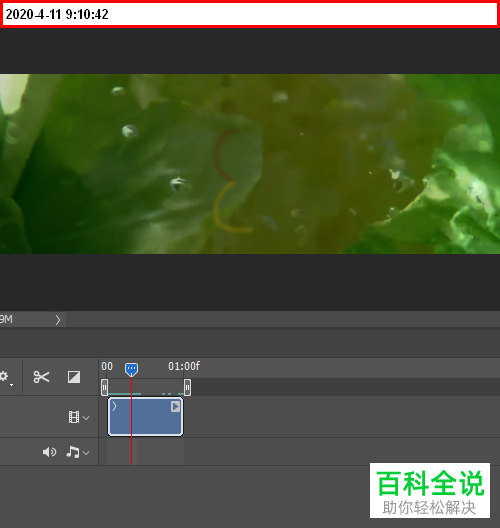
Task: Click the blue playhead marker
Action: click(x=131, y=369)
